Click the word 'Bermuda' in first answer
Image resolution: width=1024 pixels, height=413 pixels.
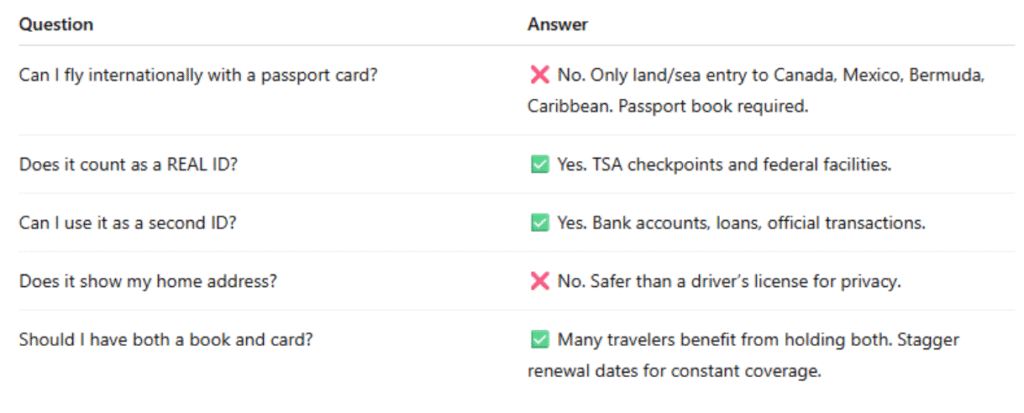point(946,75)
